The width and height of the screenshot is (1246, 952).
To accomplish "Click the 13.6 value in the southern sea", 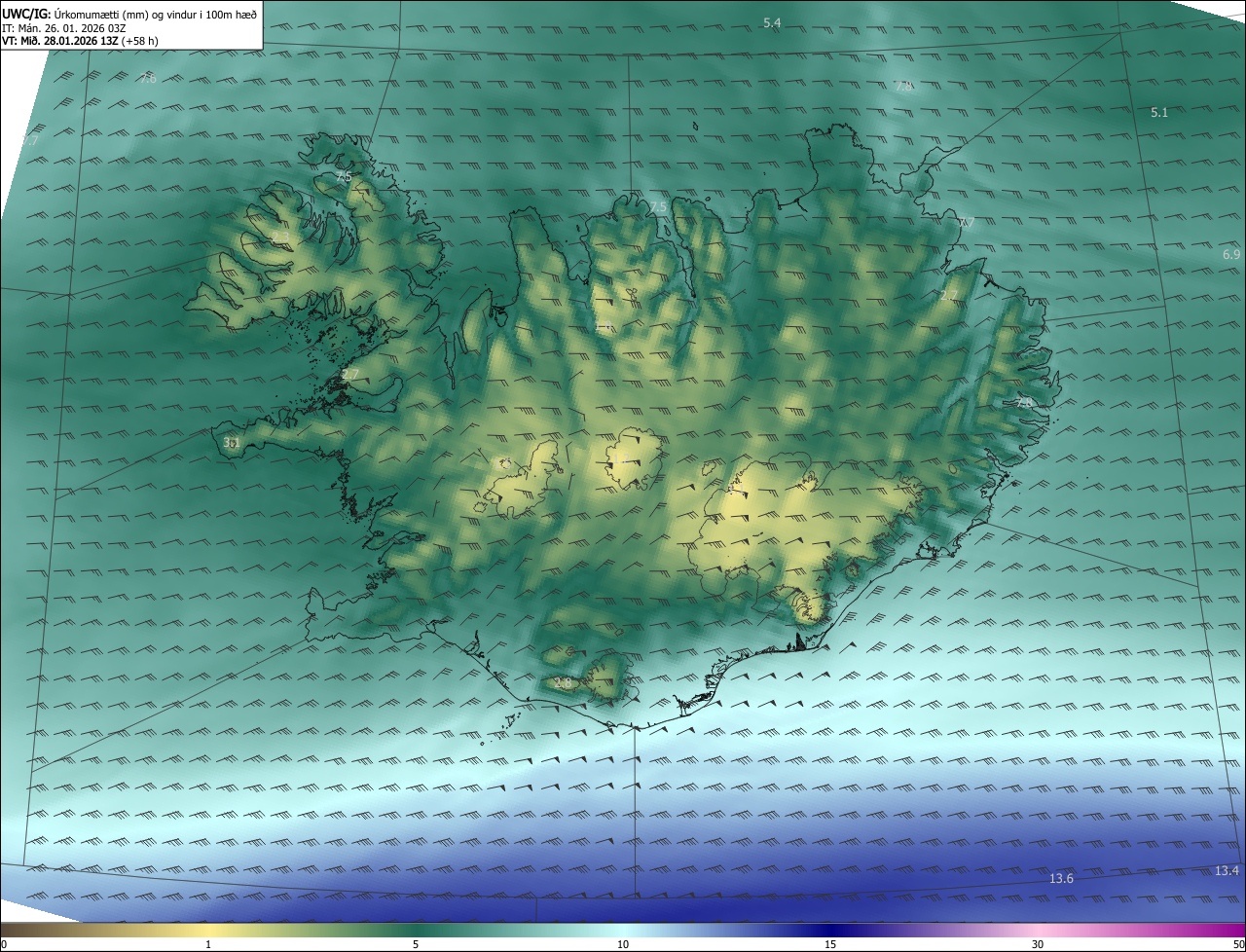I will (x=1061, y=879).
